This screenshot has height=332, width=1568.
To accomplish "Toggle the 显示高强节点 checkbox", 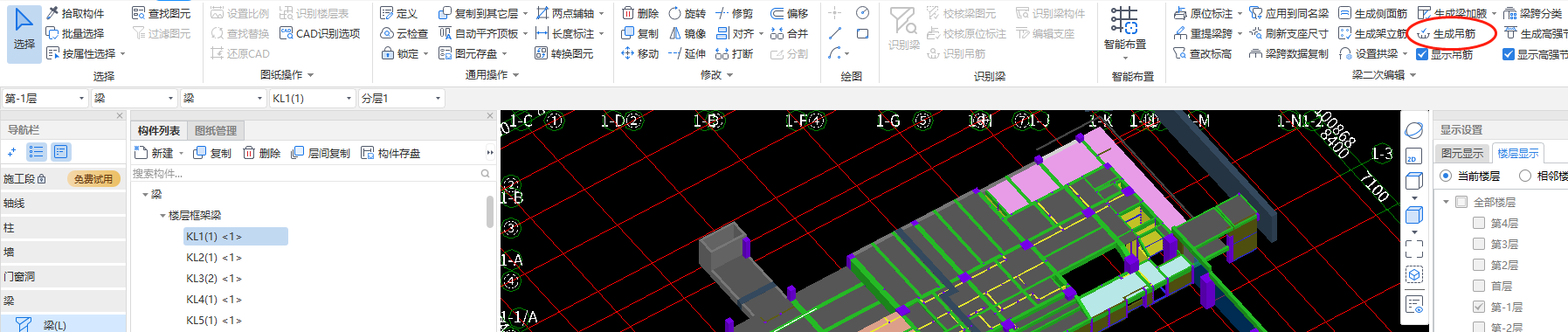I will pos(1509,54).
